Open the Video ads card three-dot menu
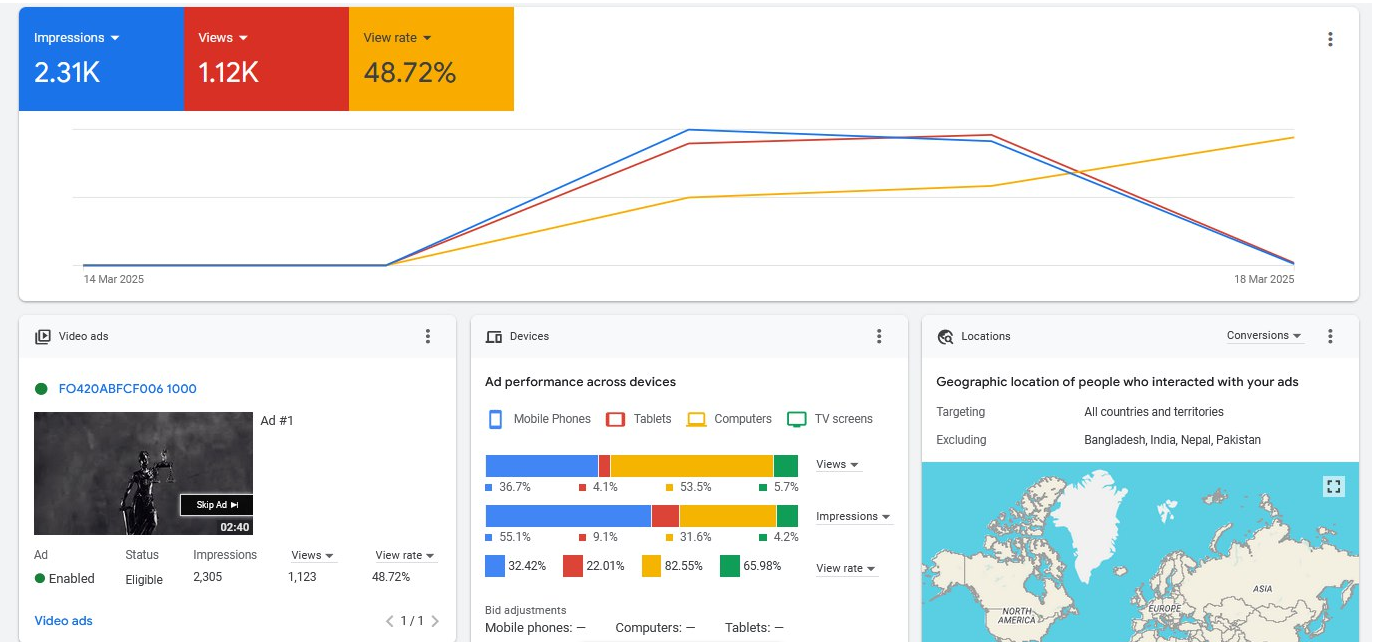Screen dimensions: 1374x642 tap(428, 336)
